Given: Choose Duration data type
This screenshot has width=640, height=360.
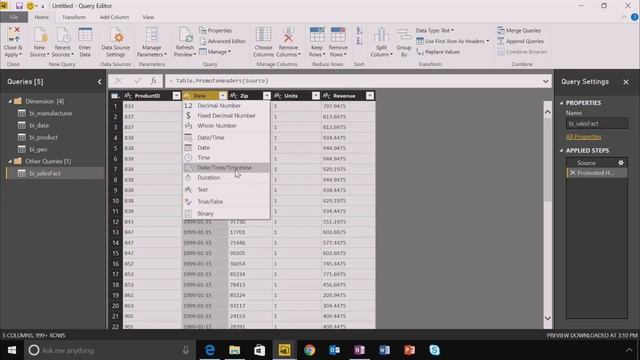Looking at the screenshot, I should (x=226, y=178).
